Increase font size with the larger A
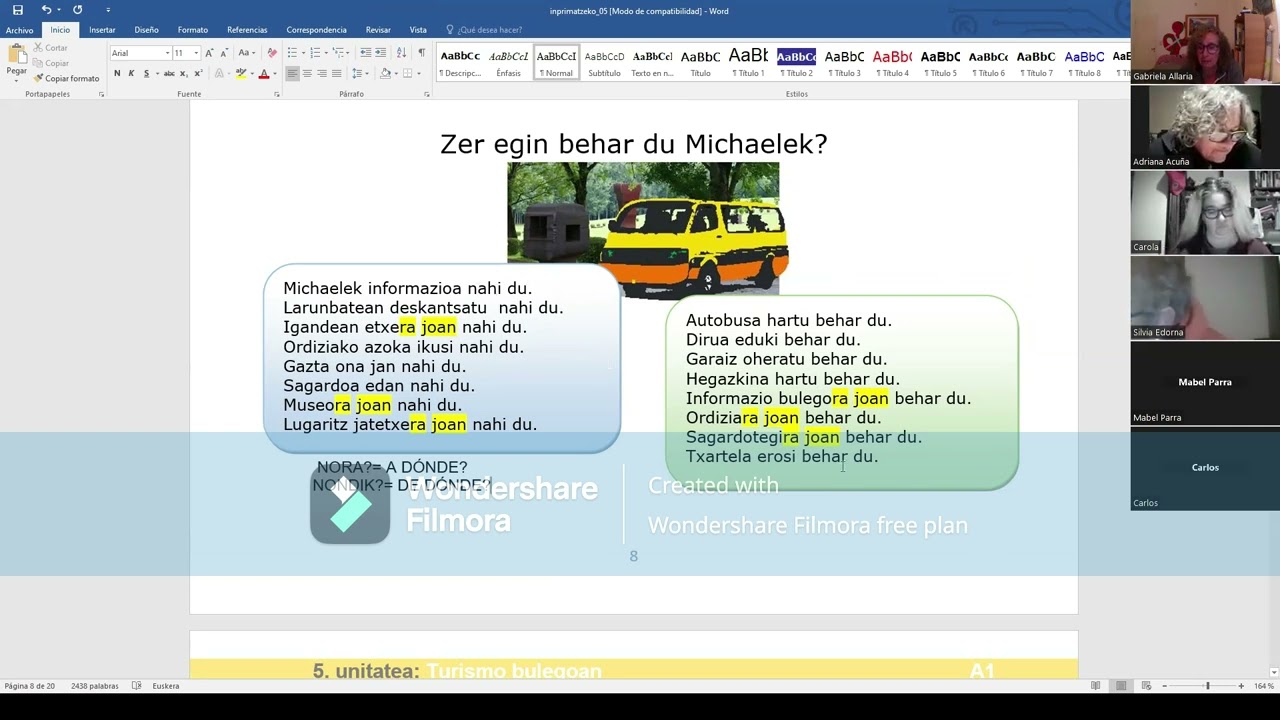This screenshot has width=1280, height=720. [209, 53]
